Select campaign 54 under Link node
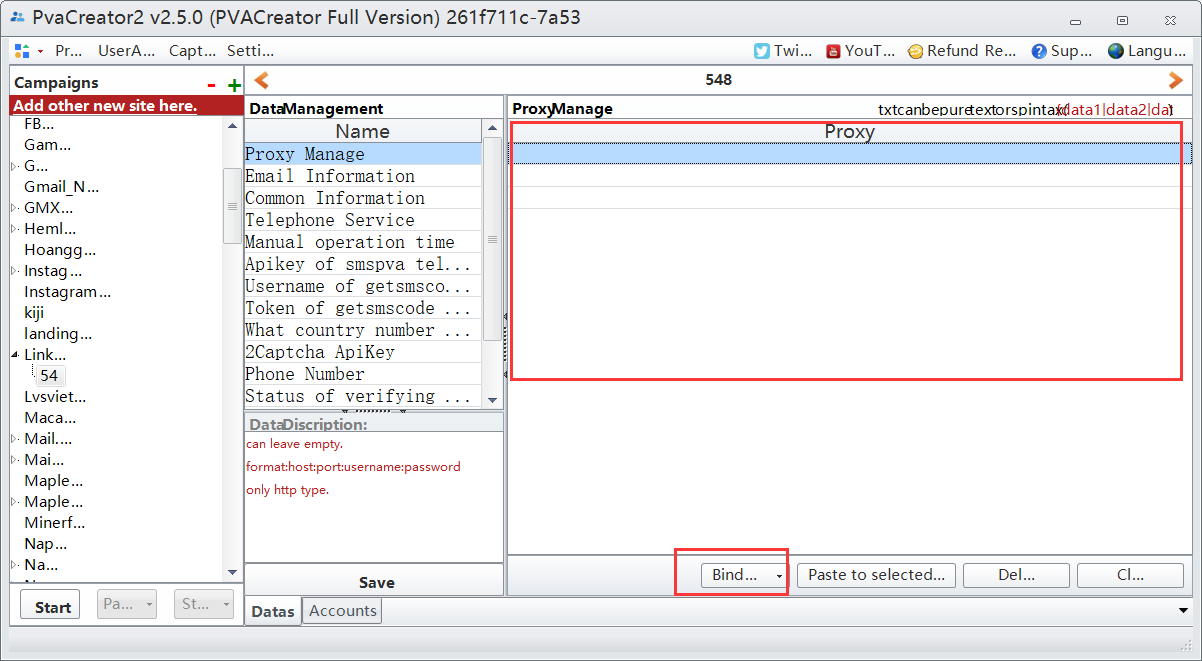Image resolution: width=1202 pixels, height=661 pixels. [x=49, y=376]
